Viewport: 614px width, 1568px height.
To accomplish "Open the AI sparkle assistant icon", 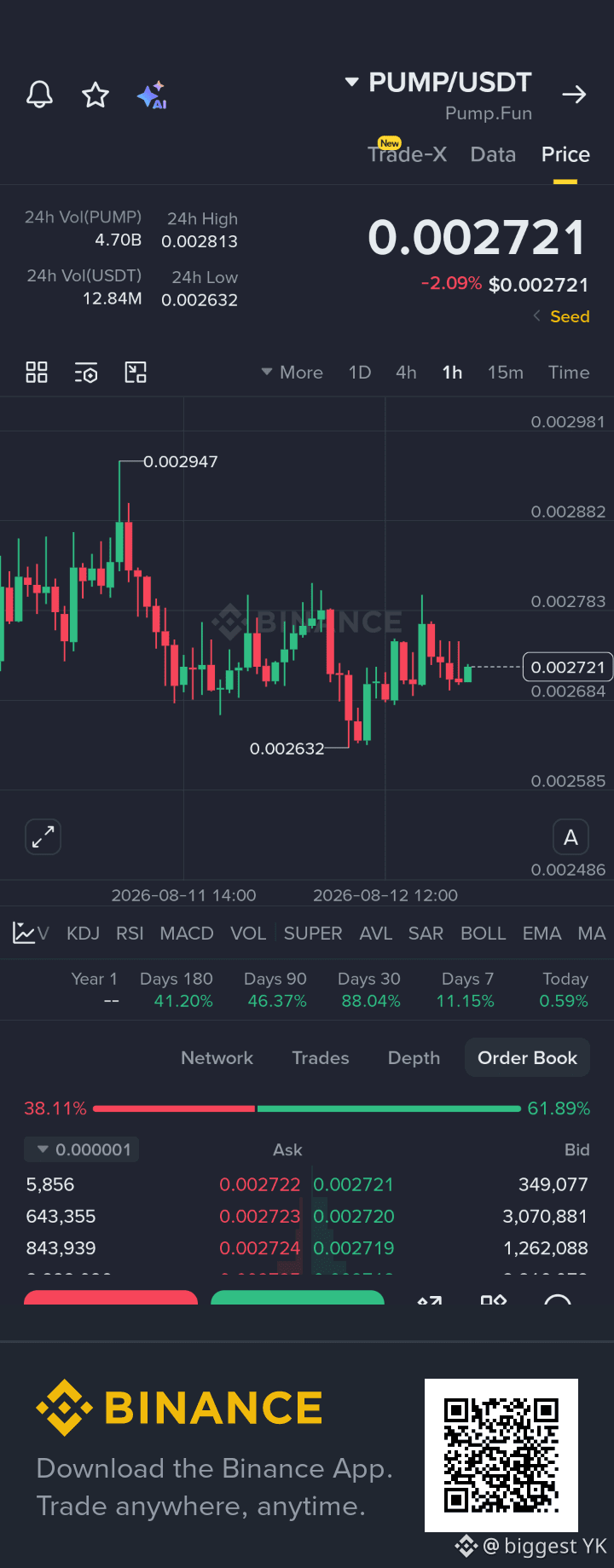I will coord(152,95).
